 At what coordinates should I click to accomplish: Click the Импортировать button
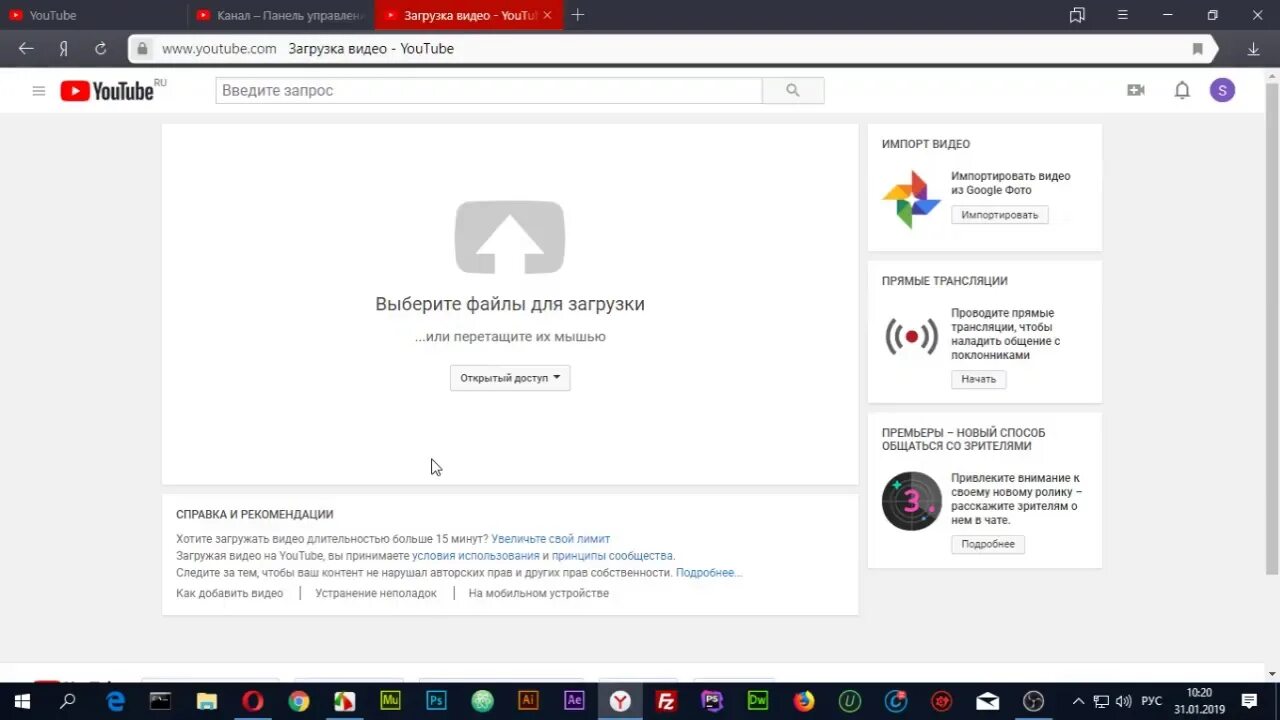1000,215
